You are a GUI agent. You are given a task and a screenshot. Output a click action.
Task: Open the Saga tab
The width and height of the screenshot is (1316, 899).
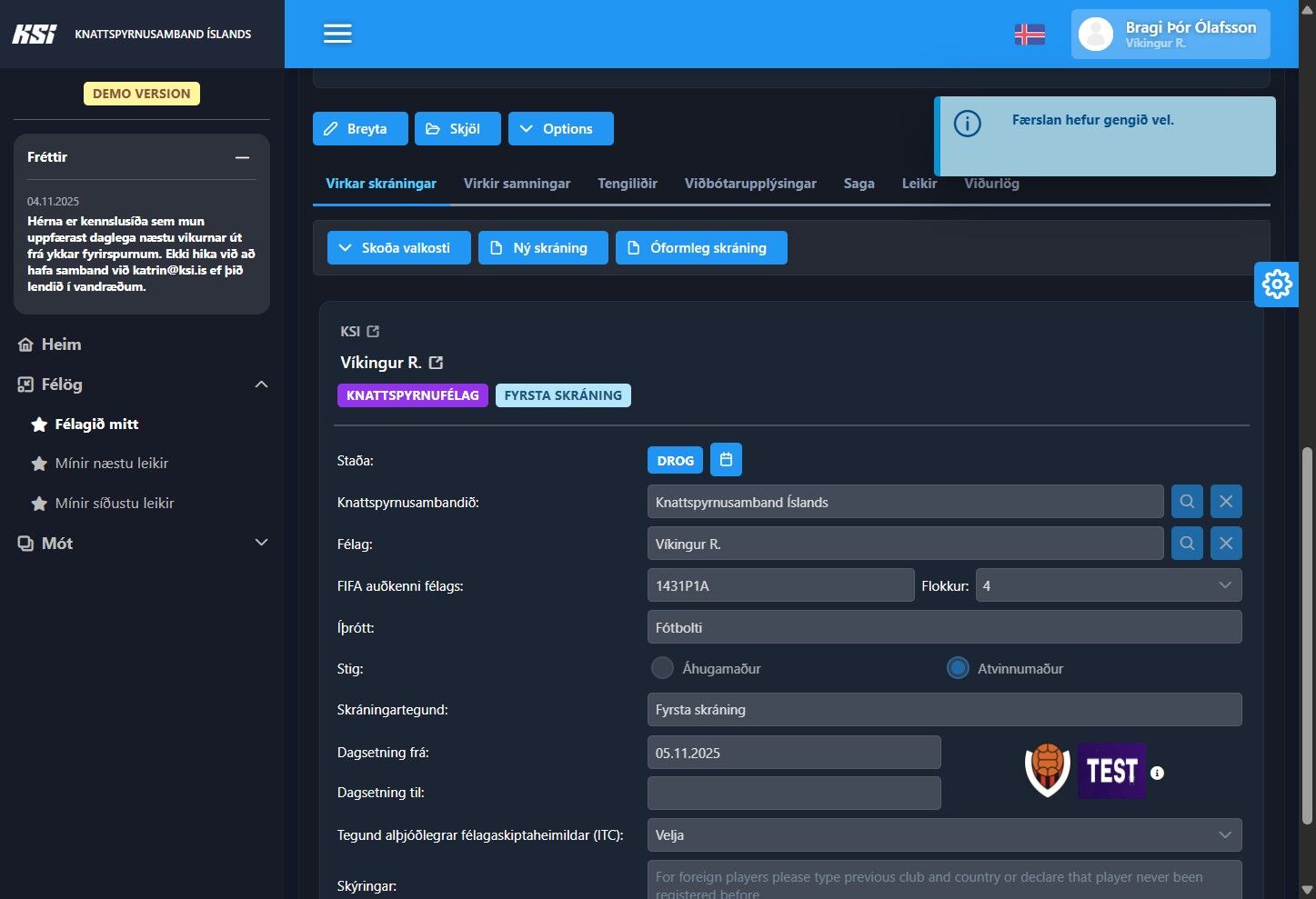(x=859, y=184)
